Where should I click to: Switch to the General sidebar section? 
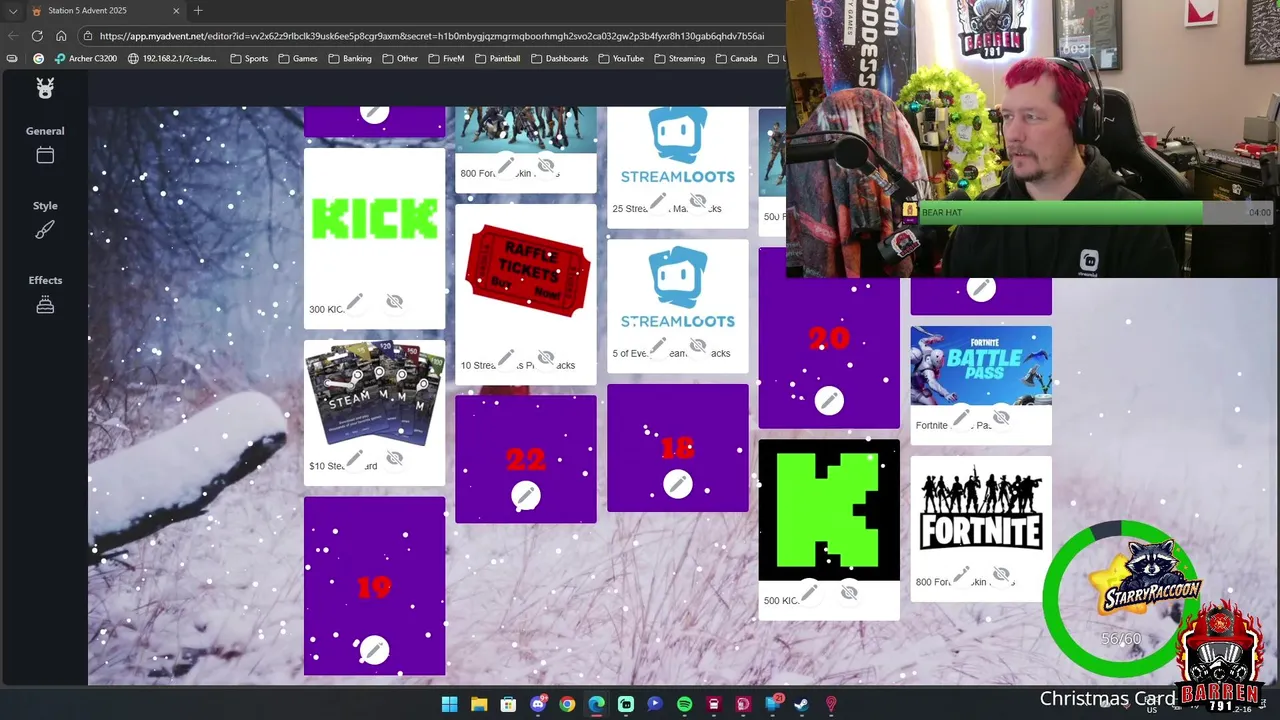pyautogui.click(x=45, y=131)
